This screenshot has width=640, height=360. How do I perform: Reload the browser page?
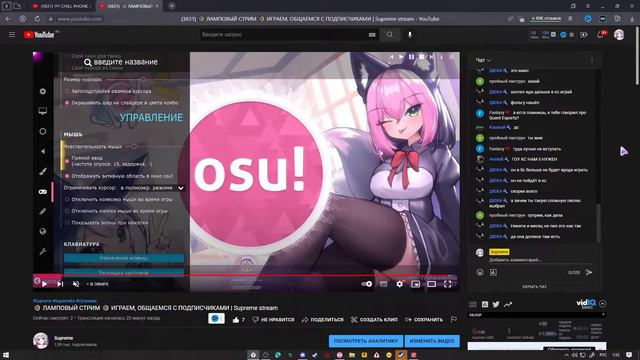(37, 19)
